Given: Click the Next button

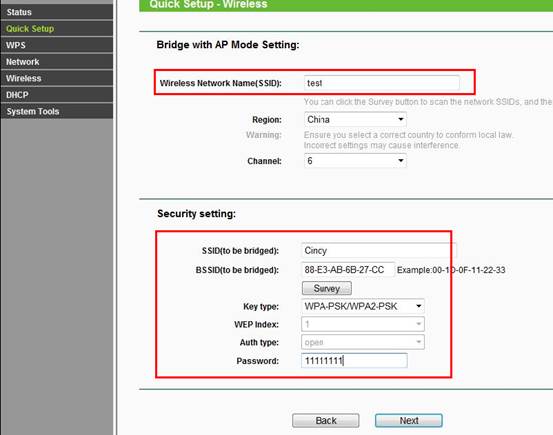Looking at the screenshot, I should [409, 421].
